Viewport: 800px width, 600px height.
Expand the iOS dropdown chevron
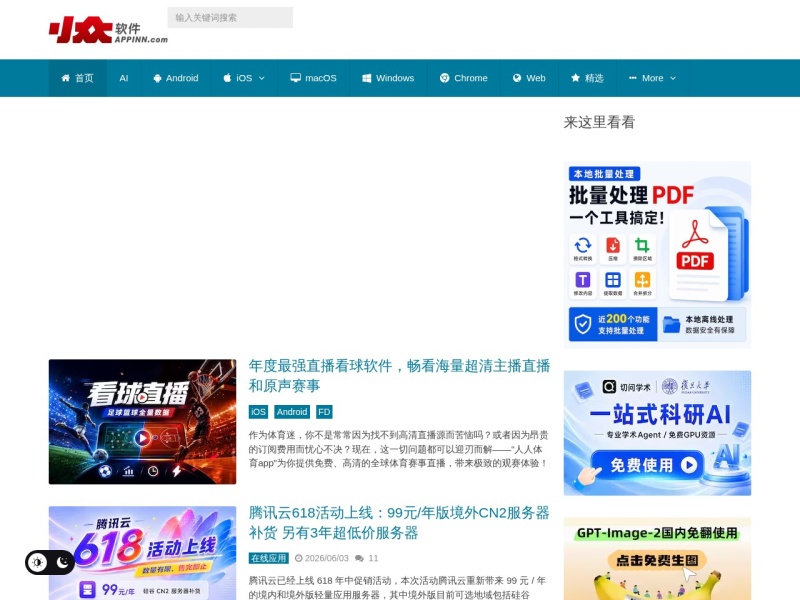262,78
